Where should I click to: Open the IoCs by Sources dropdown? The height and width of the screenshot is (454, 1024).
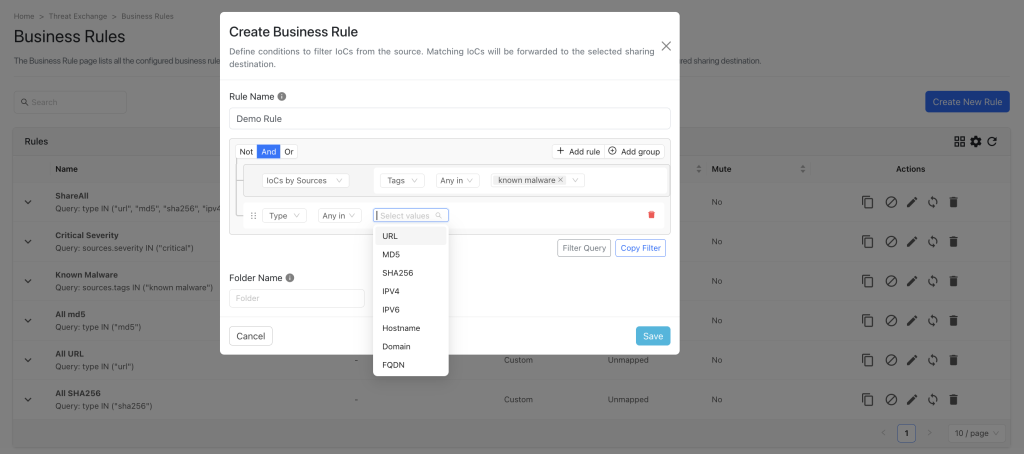point(306,180)
